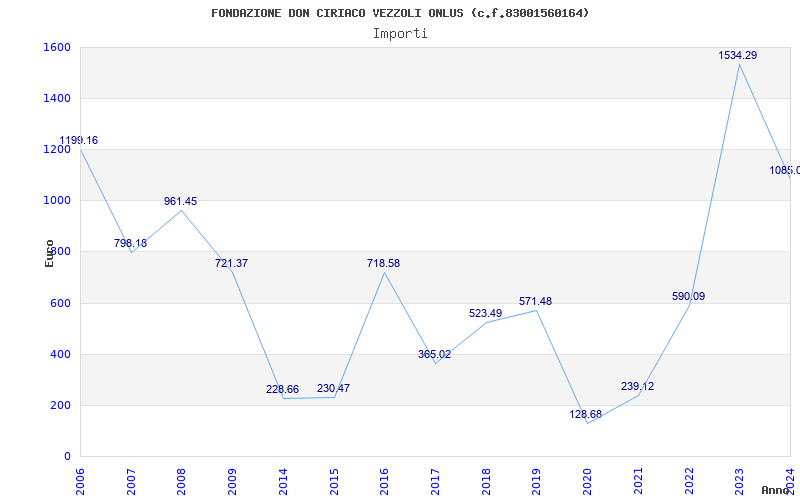Click the 1534.29 peak data label

pos(737,56)
